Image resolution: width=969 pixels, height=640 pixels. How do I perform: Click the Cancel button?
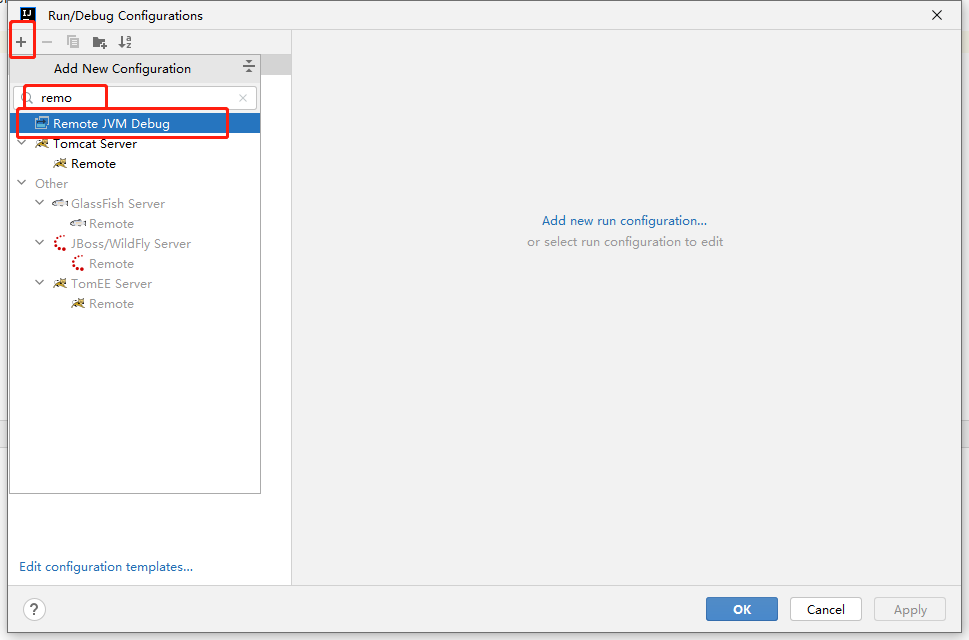[x=826, y=609]
